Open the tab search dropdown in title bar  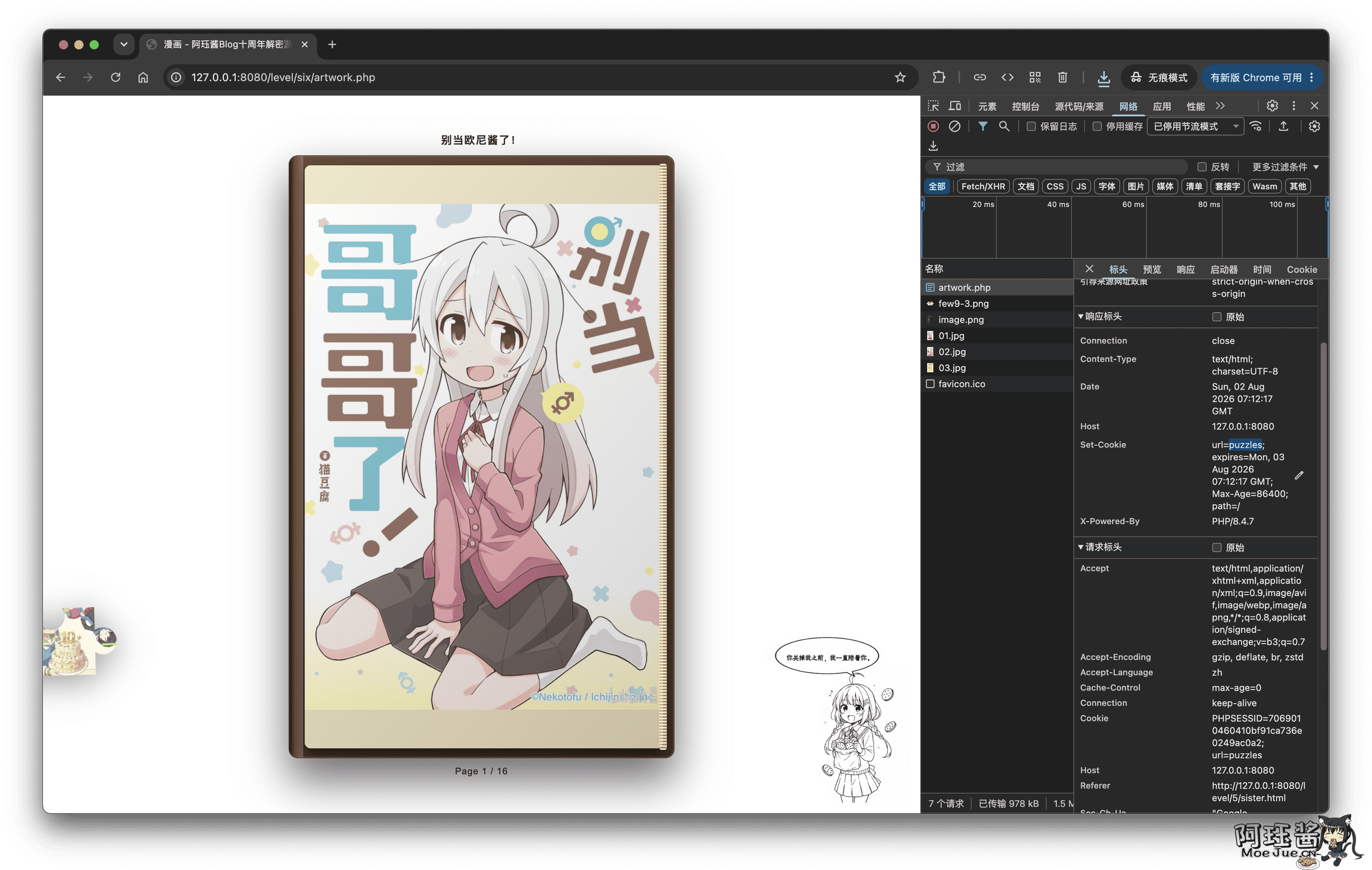click(x=124, y=44)
